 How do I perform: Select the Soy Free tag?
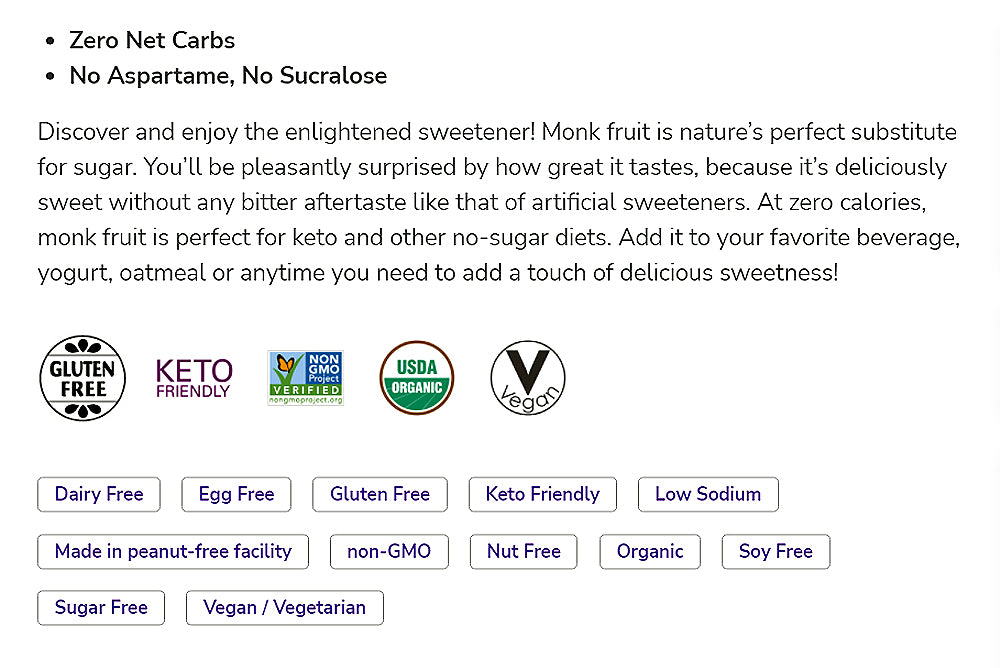pos(776,551)
